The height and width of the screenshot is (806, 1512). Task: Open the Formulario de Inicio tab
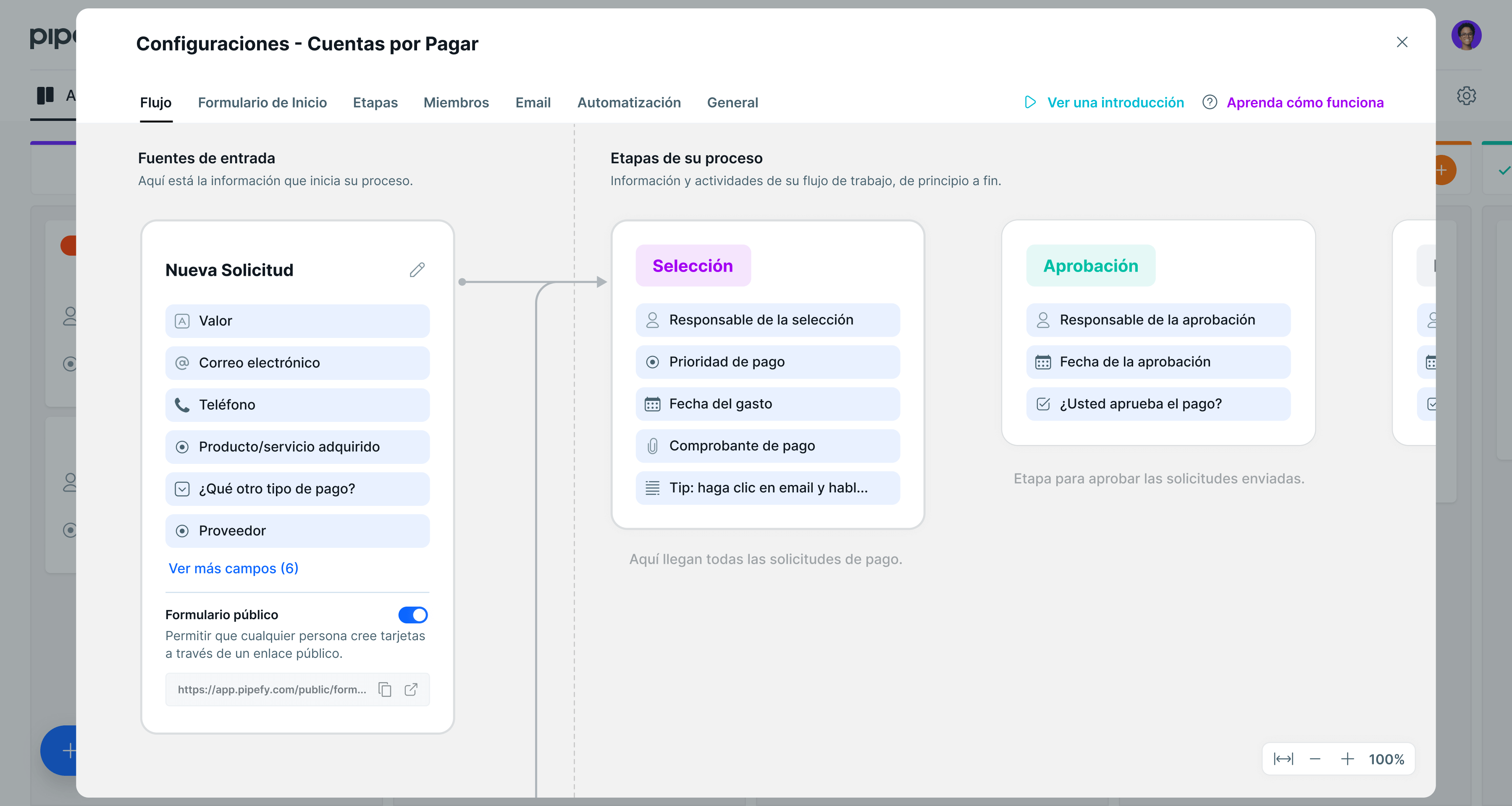pyautogui.click(x=262, y=103)
